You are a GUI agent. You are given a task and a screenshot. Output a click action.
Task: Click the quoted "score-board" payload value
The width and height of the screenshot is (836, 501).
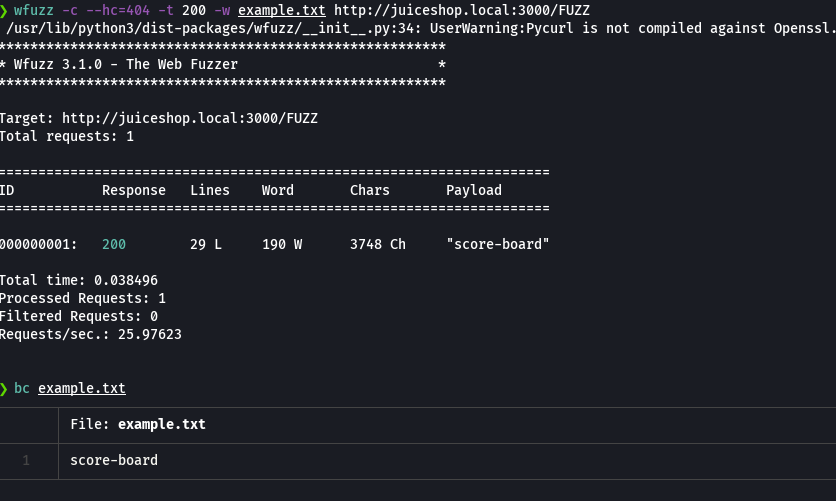(498, 245)
